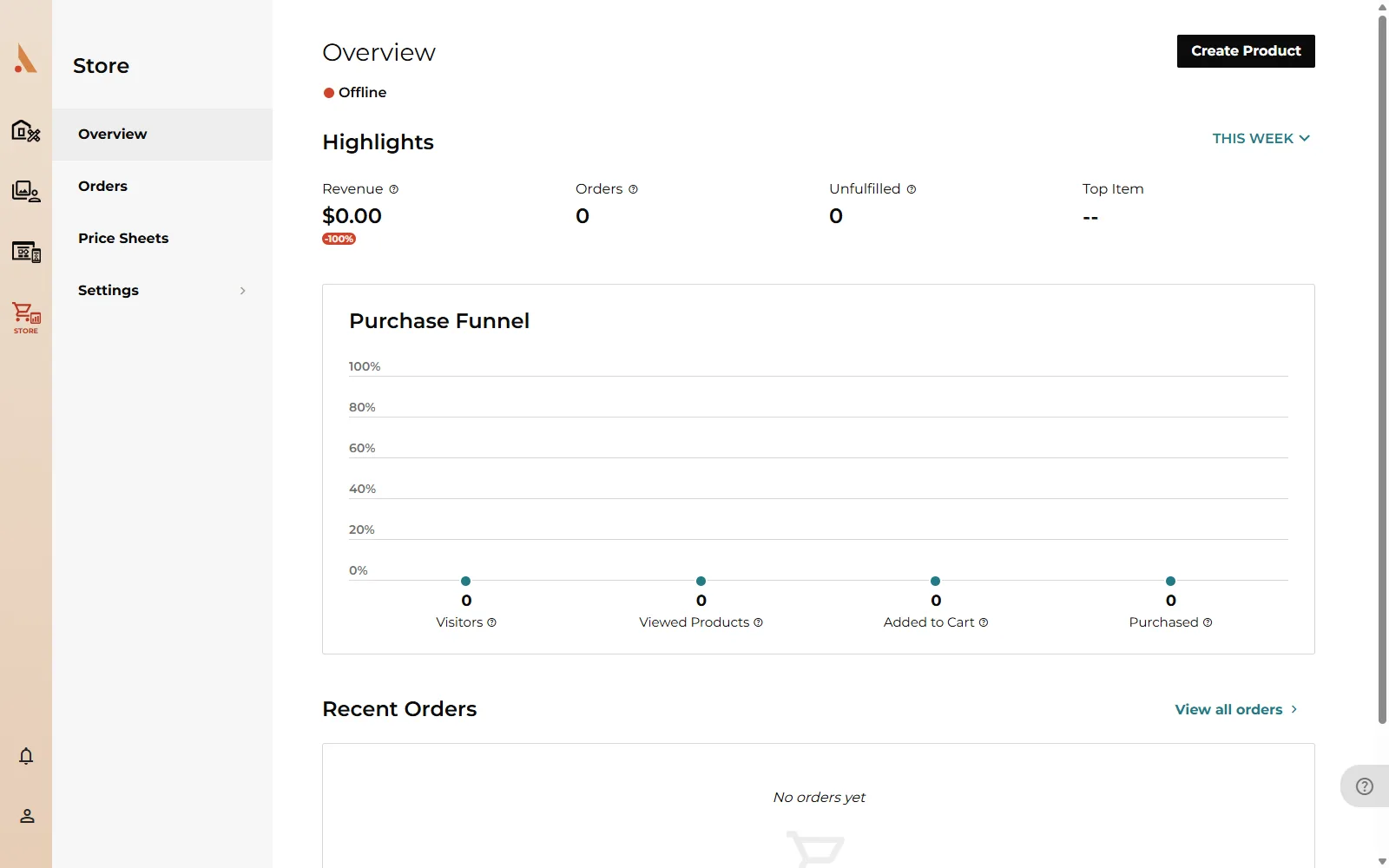This screenshot has height=868, width=1389.
Task: Click the -100% revenue change badge
Action: [339, 239]
